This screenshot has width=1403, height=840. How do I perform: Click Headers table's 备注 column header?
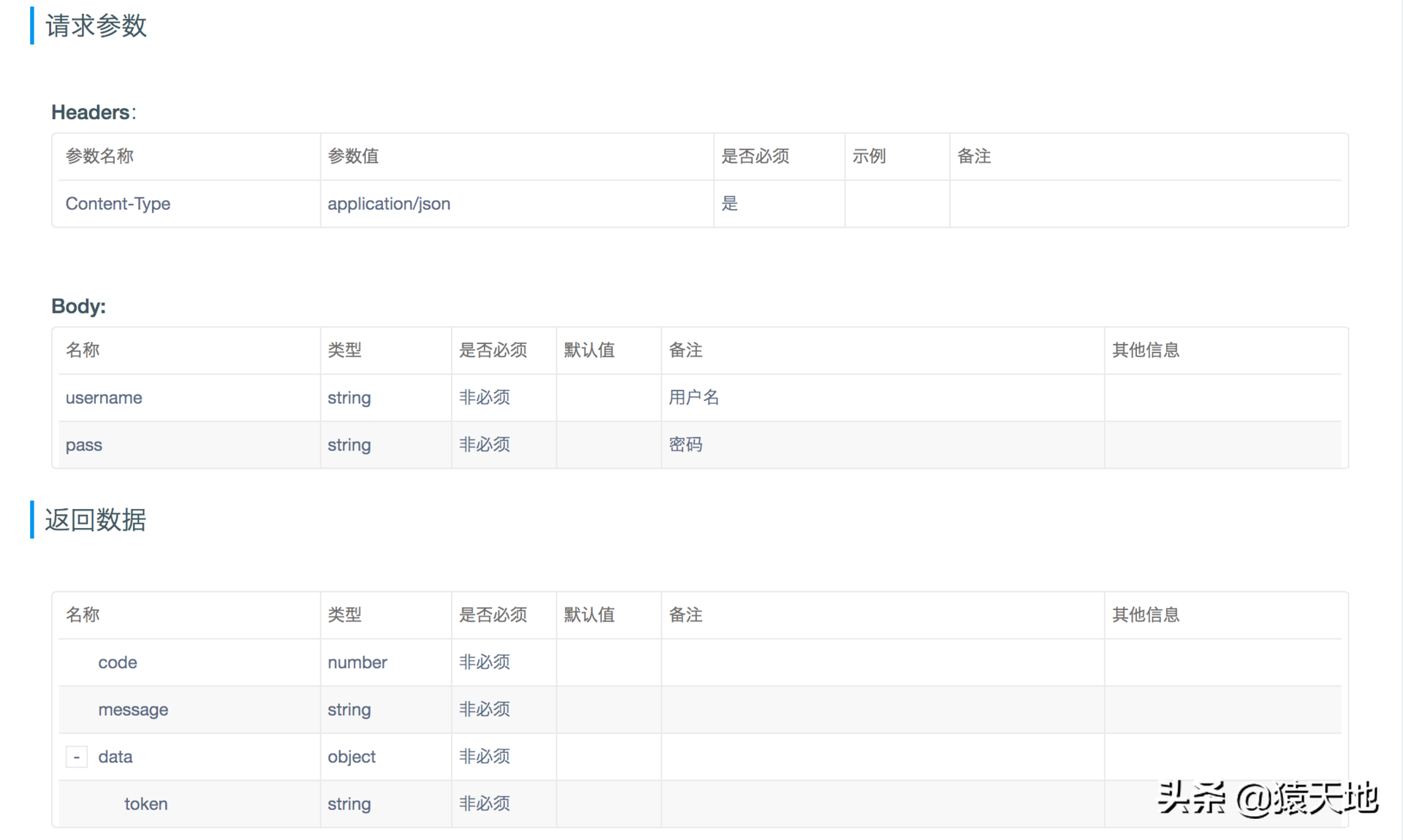974,156
